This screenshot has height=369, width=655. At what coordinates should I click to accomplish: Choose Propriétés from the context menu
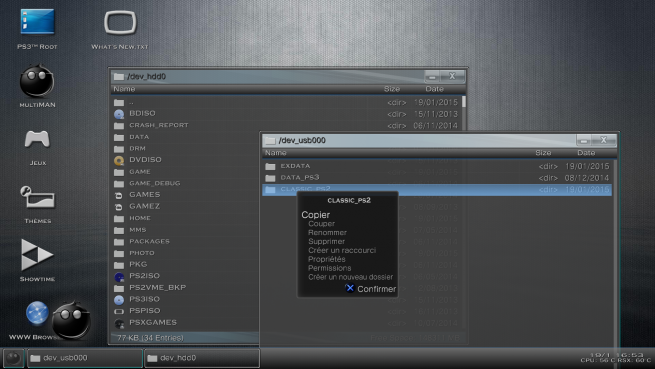point(327,259)
